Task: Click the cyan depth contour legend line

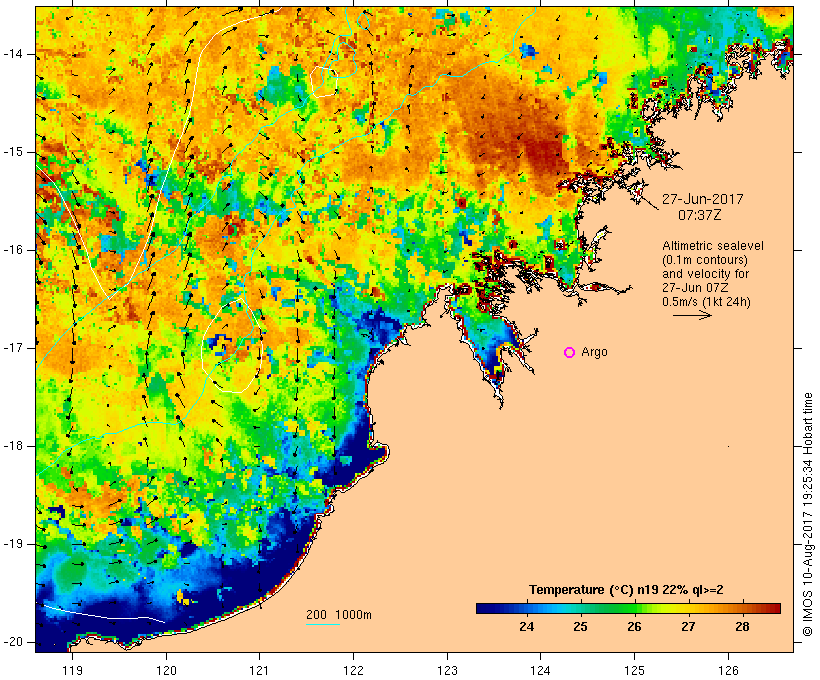Action: 323,624
